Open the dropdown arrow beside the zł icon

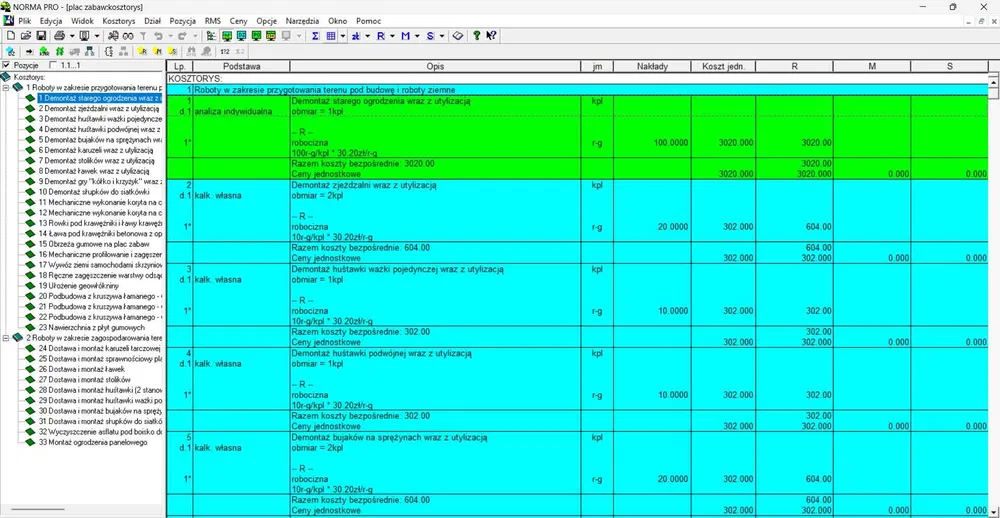tap(367, 36)
